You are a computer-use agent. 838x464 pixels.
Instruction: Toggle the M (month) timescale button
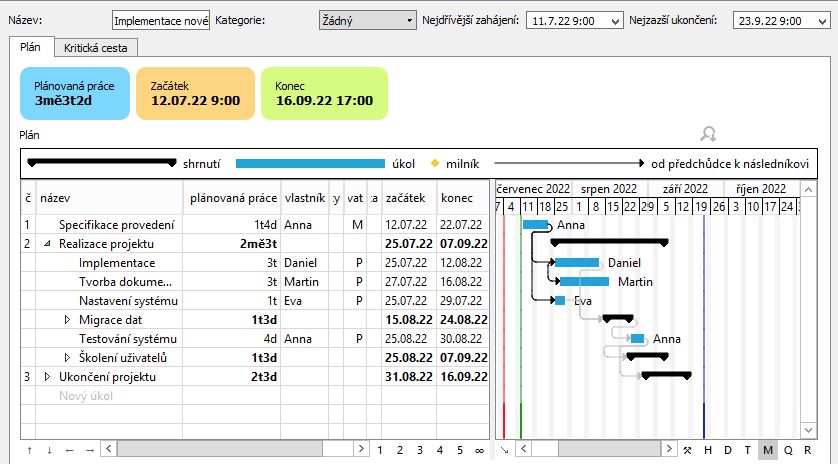coord(767,450)
